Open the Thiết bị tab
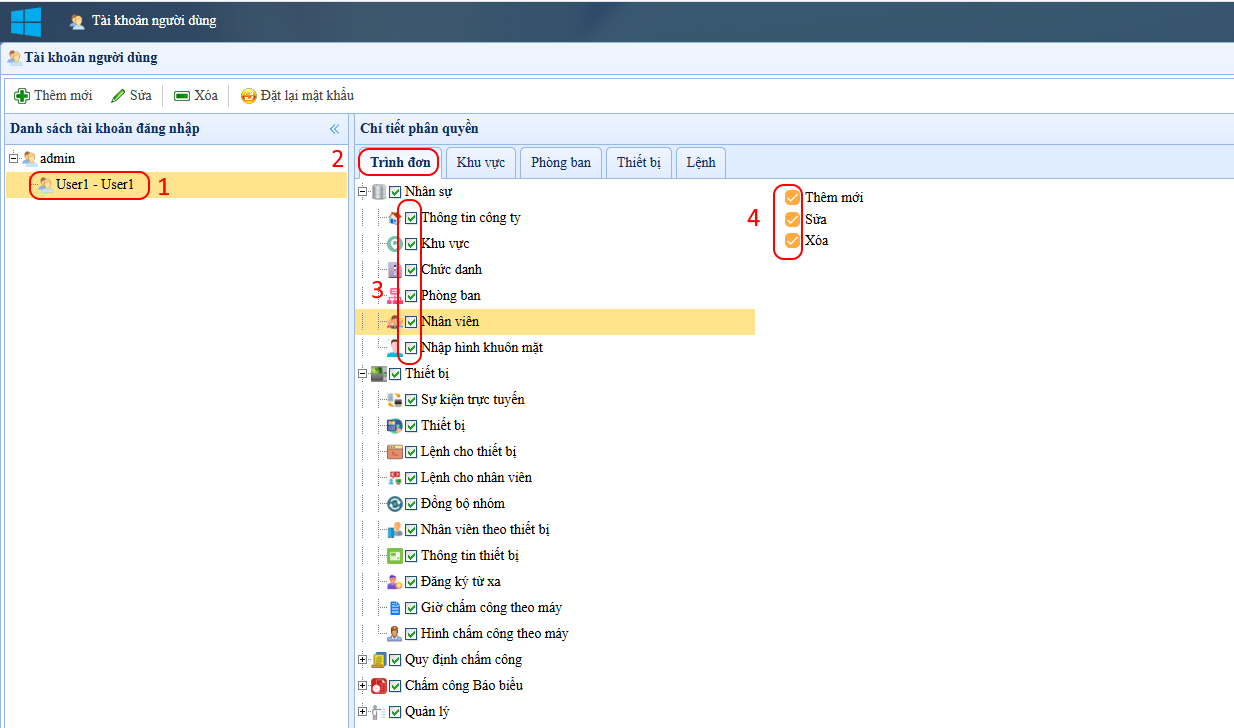This screenshot has height=728, width=1234. coord(638,163)
